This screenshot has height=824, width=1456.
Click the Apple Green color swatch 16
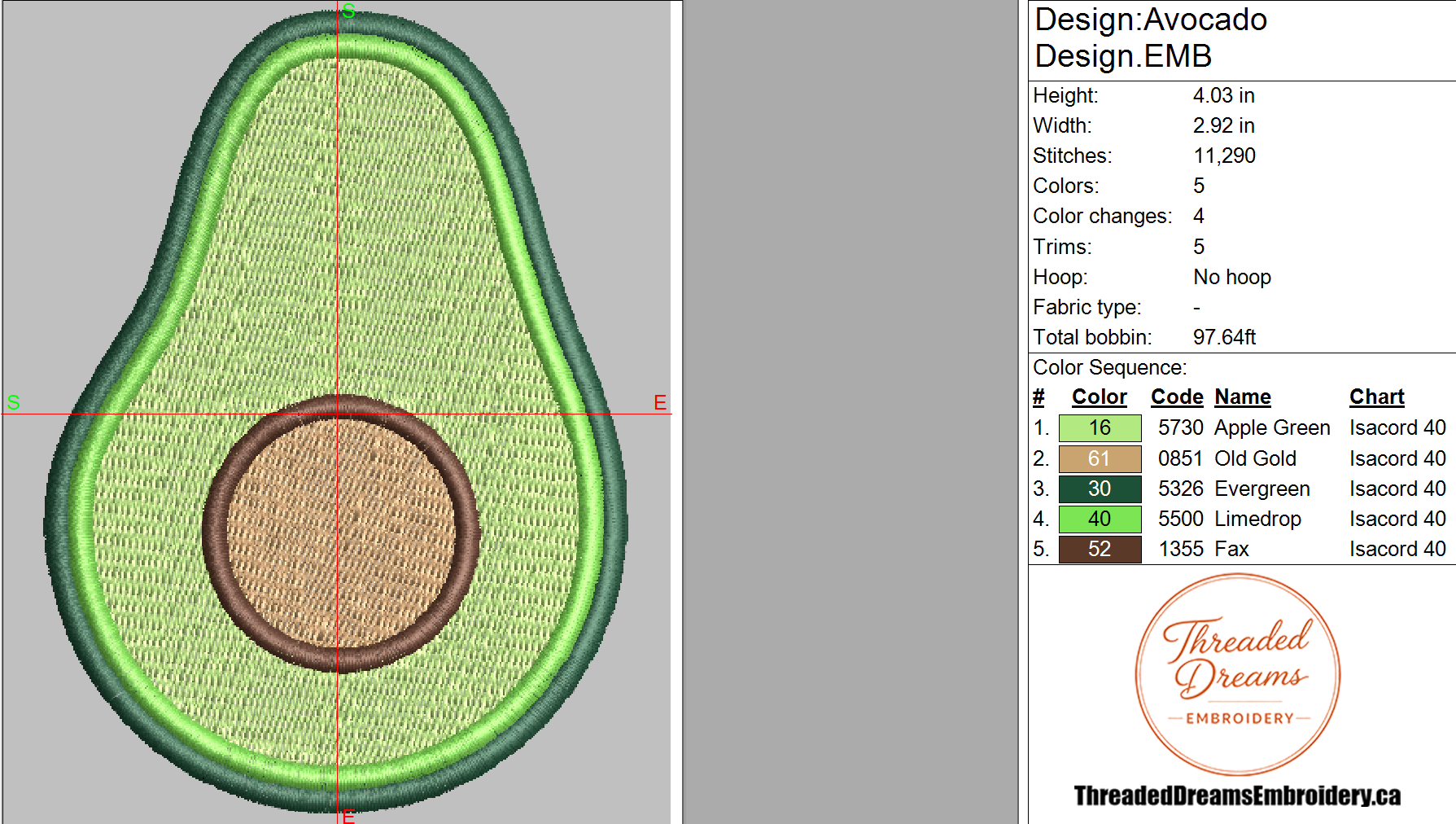coord(1100,427)
